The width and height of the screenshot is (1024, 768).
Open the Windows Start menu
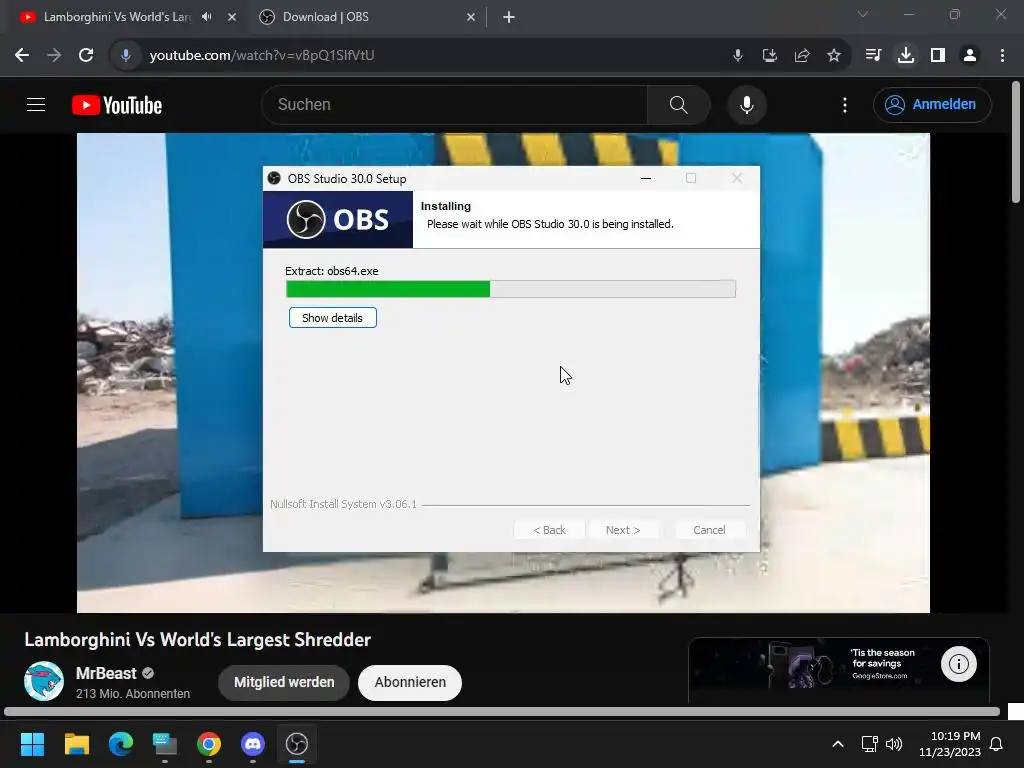(x=32, y=744)
